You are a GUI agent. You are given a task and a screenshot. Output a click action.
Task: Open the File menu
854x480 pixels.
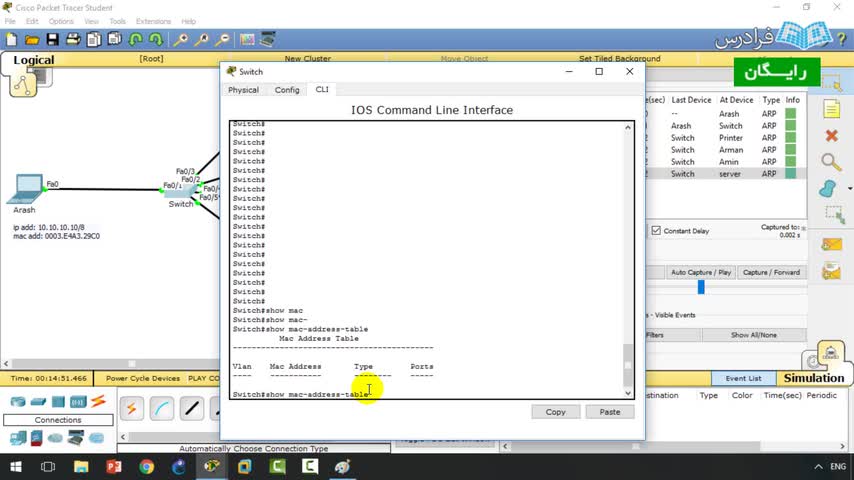coord(10,21)
